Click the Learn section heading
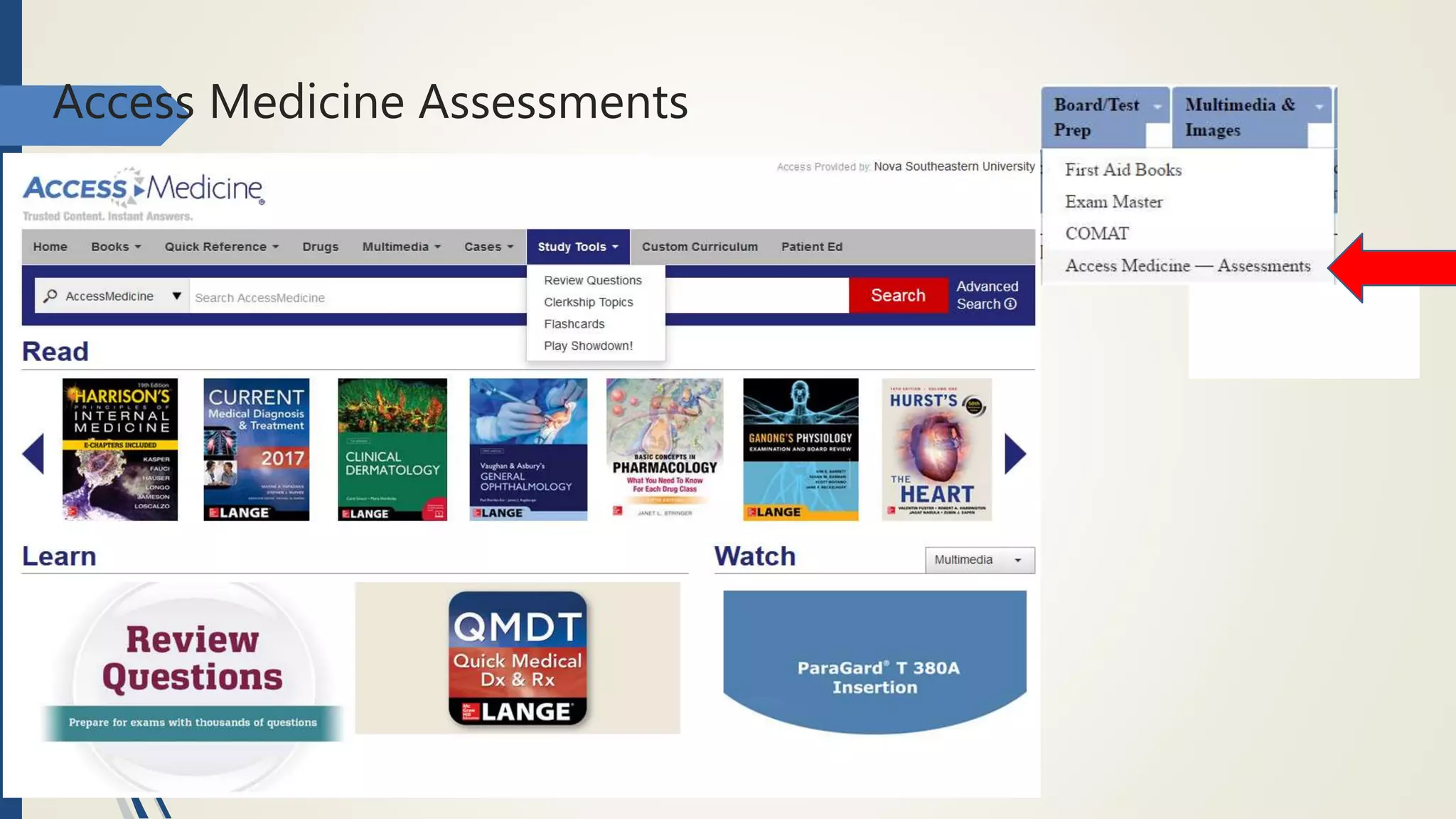The image size is (1456, 819). [59, 556]
